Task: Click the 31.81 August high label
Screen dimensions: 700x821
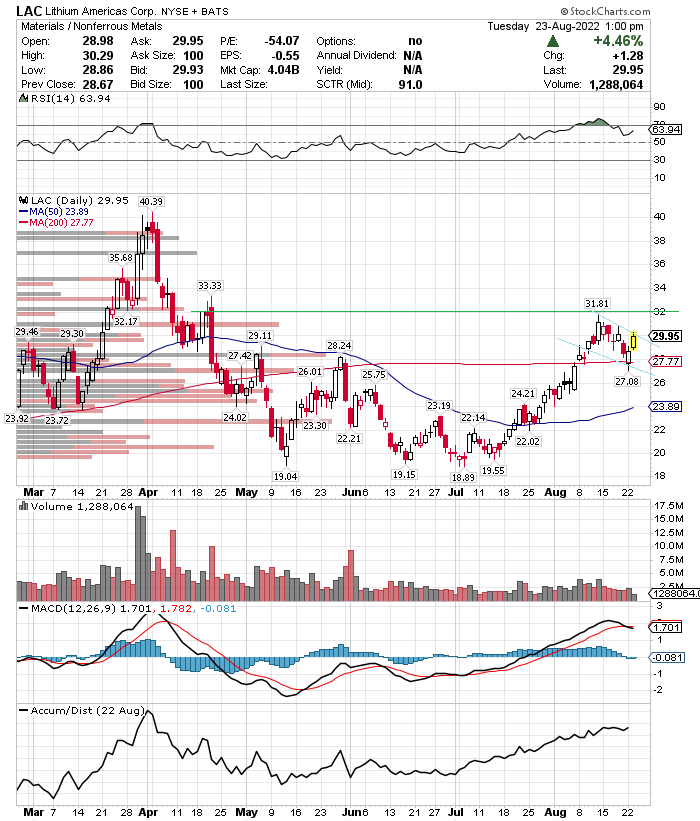Action: coord(597,304)
